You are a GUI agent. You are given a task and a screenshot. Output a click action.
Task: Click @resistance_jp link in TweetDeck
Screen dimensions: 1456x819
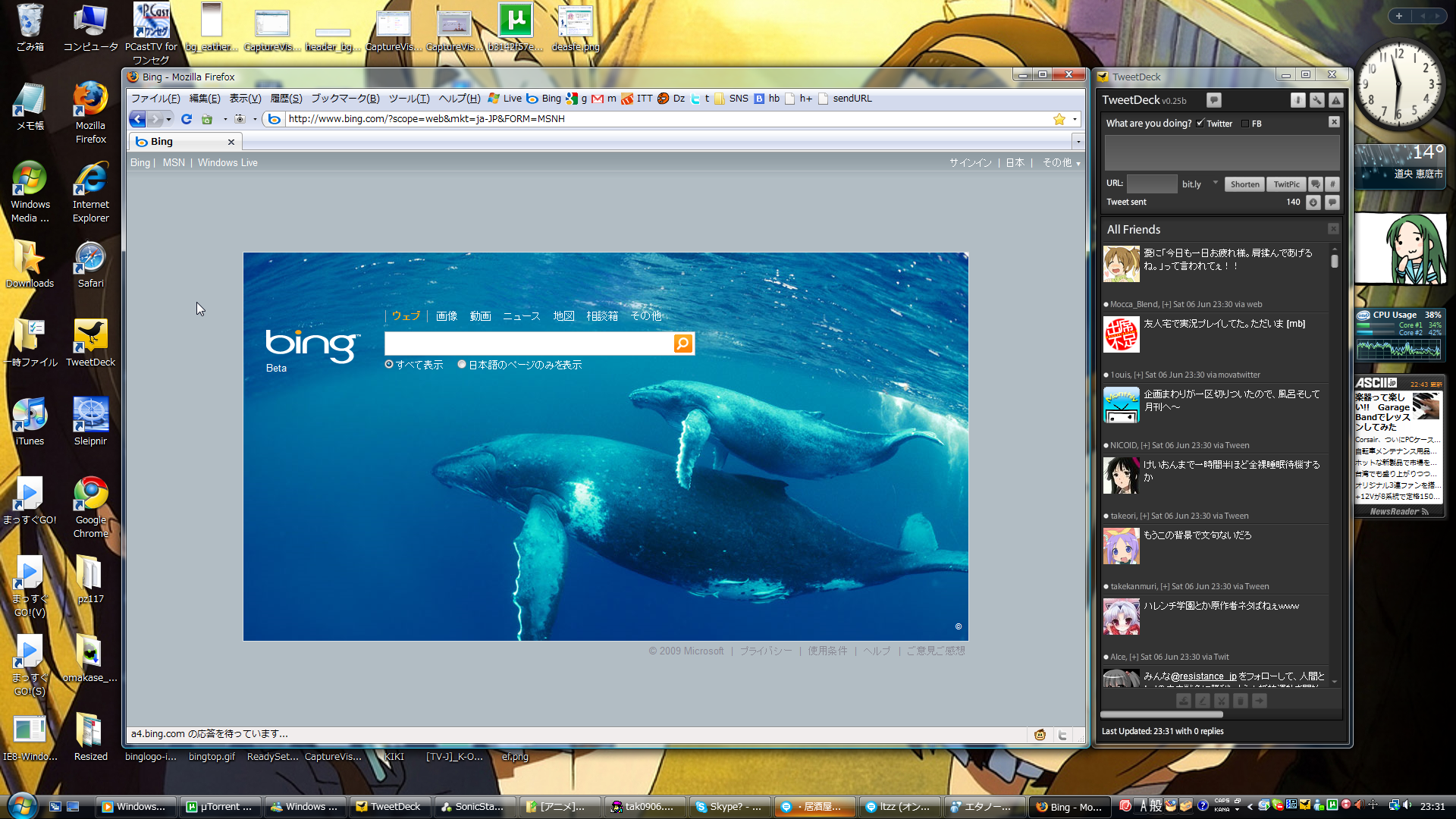tap(1203, 676)
